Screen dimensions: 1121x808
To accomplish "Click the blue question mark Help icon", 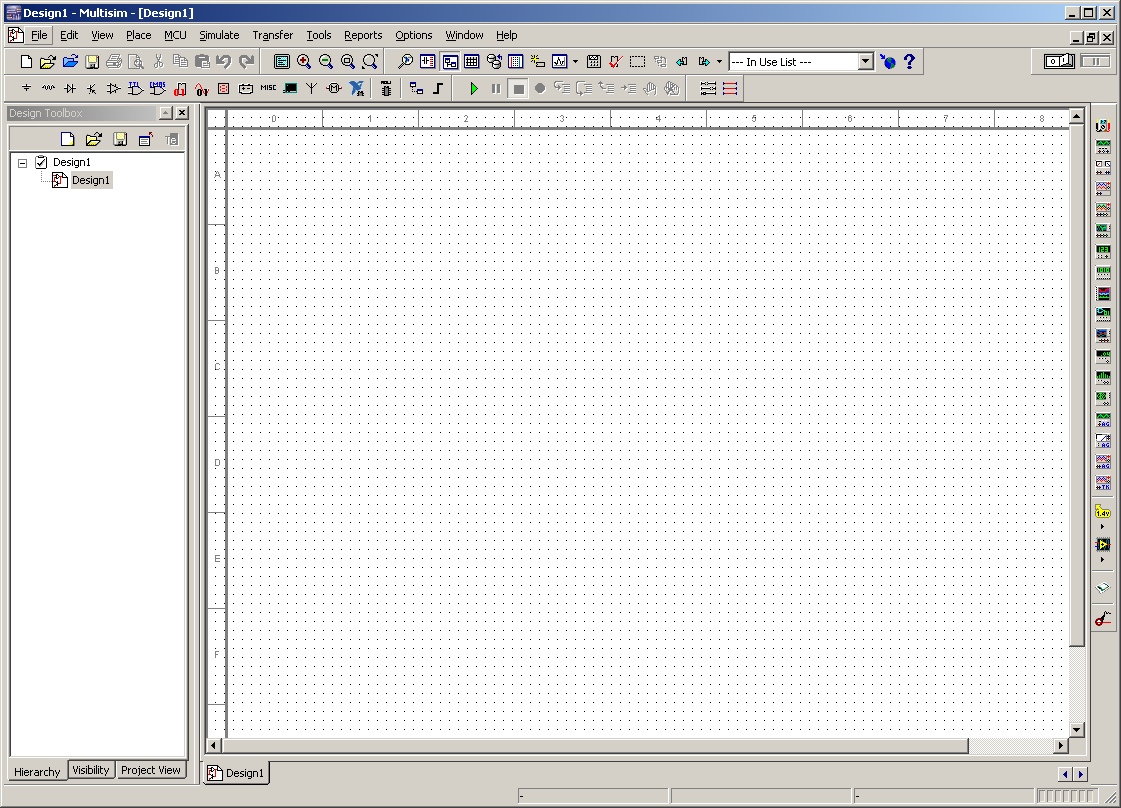I will pyautogui.click(x=909, y=61).
